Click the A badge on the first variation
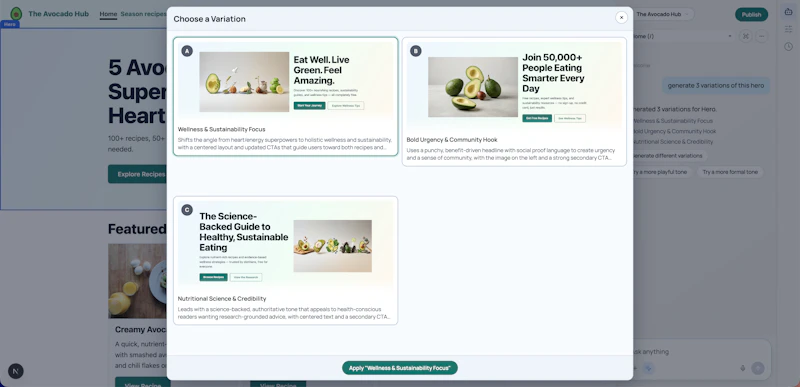 pos(187,51)
